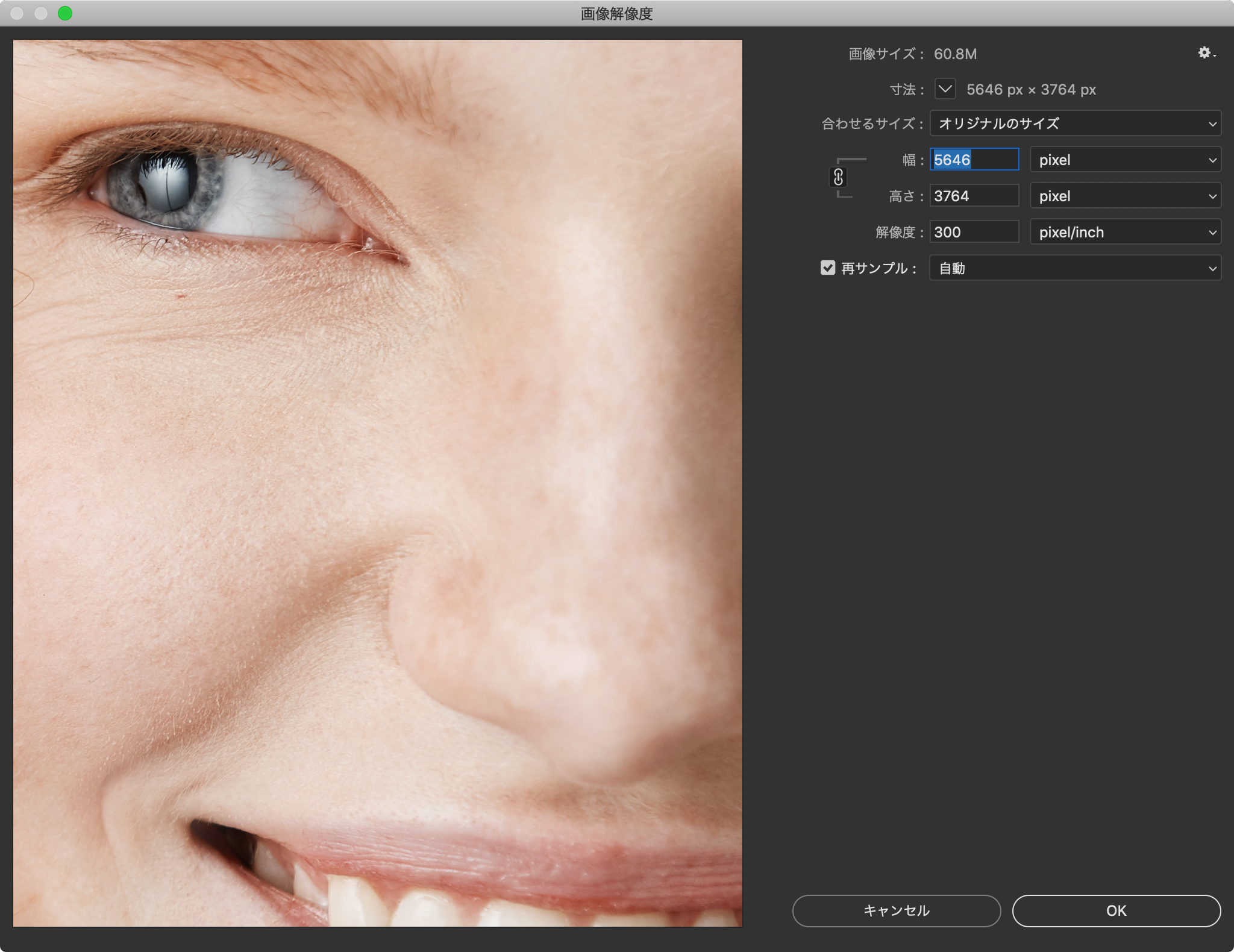The width and height of the screenshot is (1234, 952).
Task: Open the width unit pixel dropdown
Action: point(1124,160)
